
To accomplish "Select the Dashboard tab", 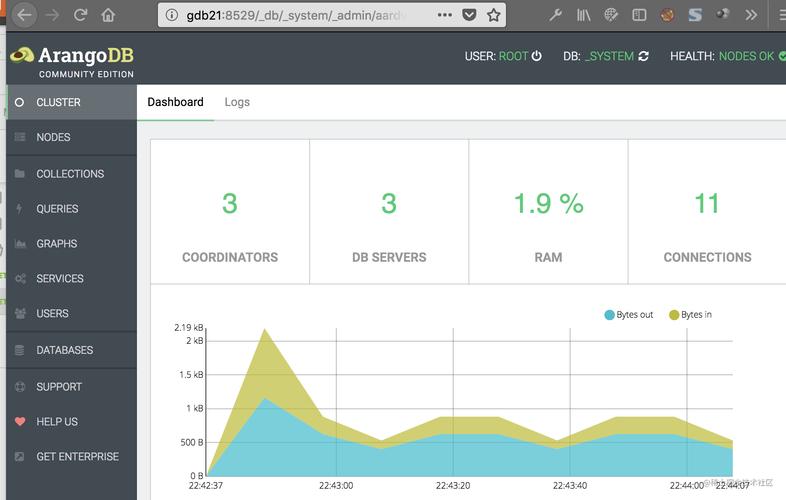I will [175, 102].
